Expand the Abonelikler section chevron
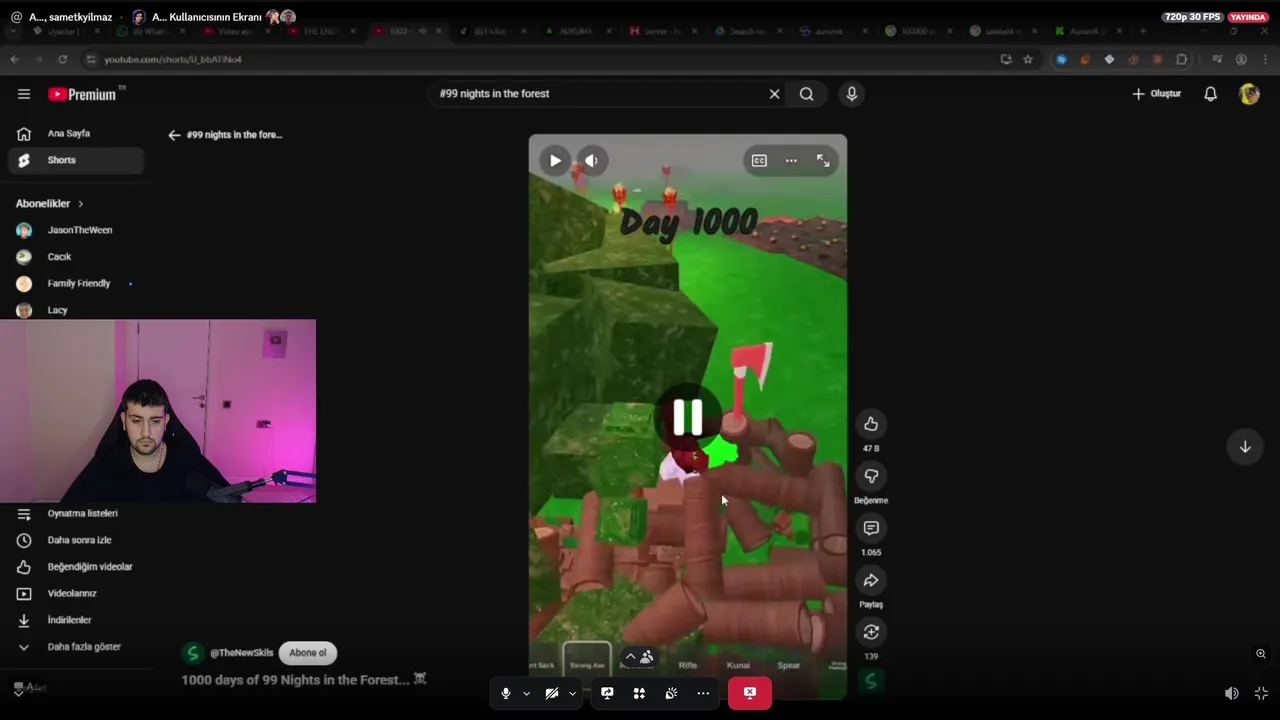 pos(80,204)
